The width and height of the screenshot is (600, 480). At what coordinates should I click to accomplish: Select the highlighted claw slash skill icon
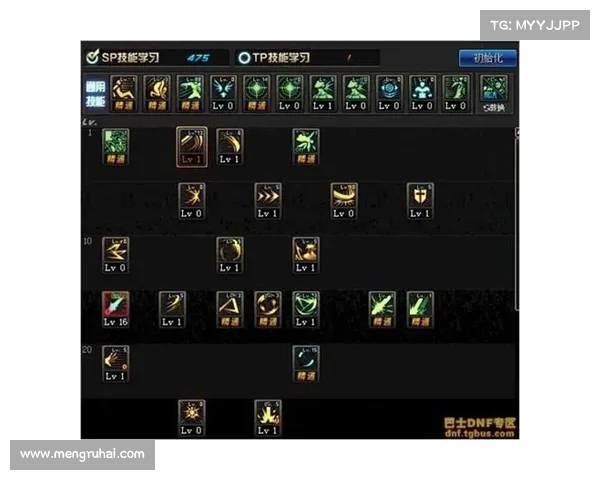tap(191, 147)
